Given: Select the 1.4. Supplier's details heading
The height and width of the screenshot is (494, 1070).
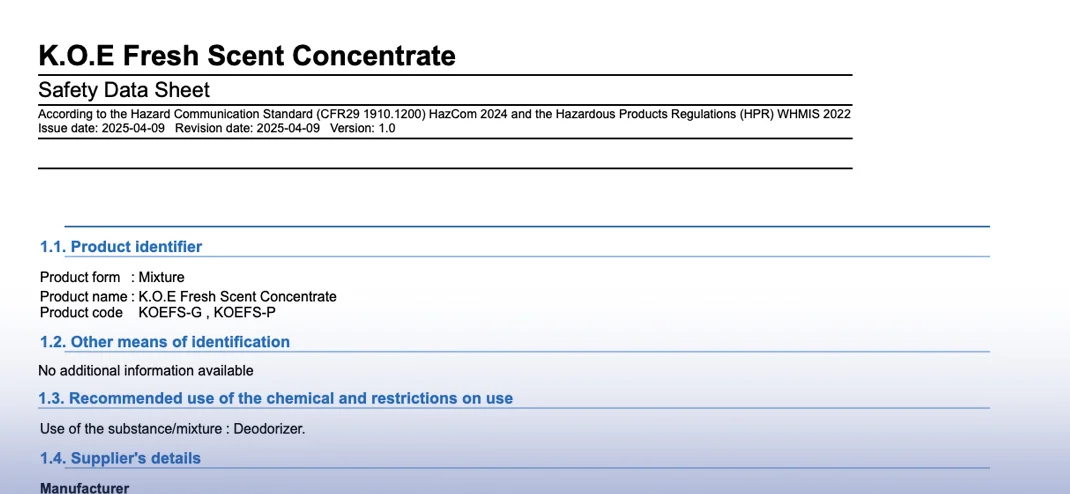Looking at the screenshot, I should [120, 458].
